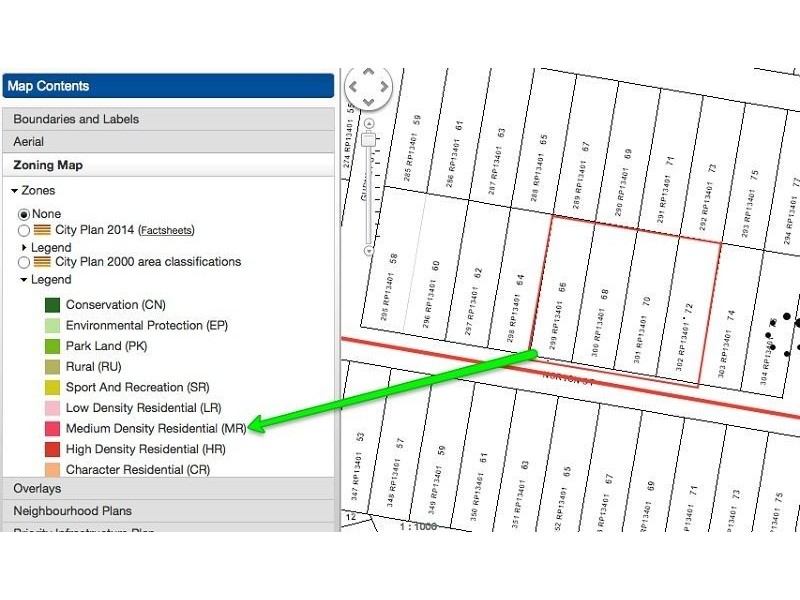Screen dimensions: 800x600
Task: Choose City Plan 2000 area classifications radio
Action: coord(25,262)
